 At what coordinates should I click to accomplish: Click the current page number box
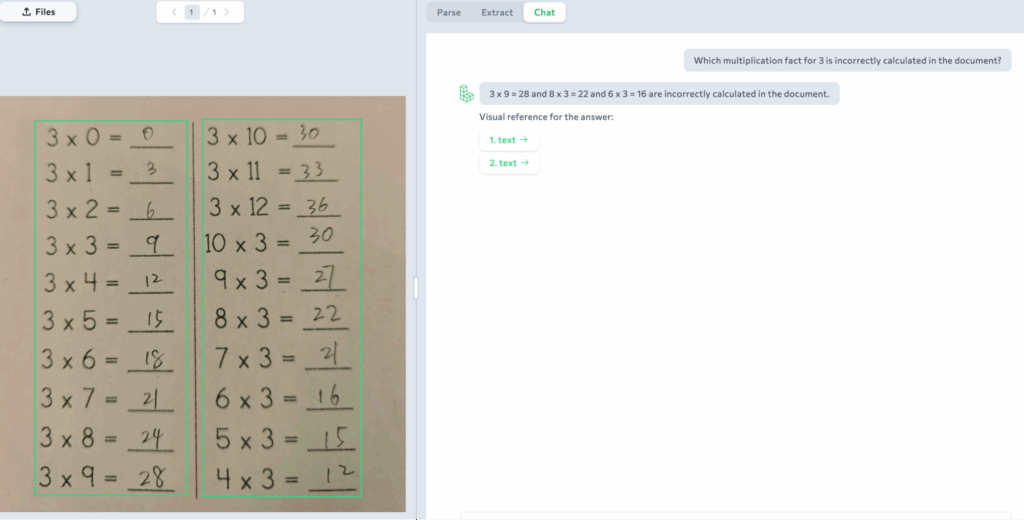[192, 12]
